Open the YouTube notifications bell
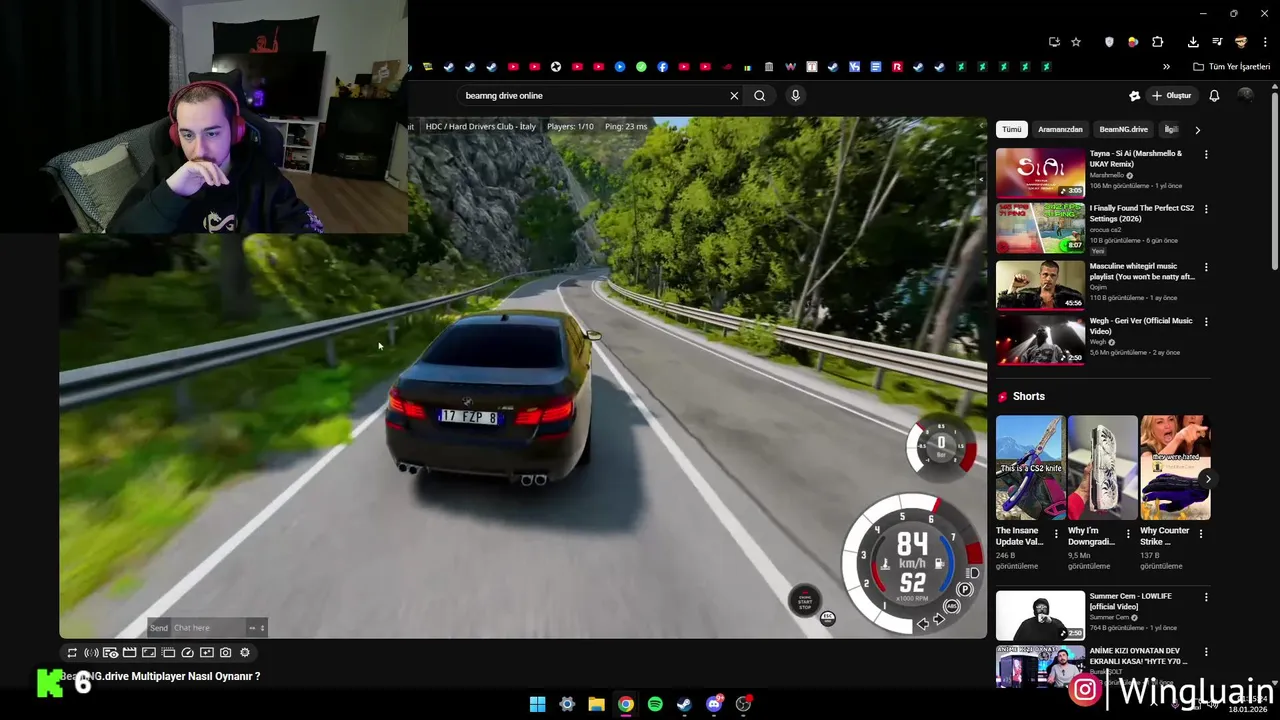This screenshot has width=1280, height=720. click(1214, 96)
